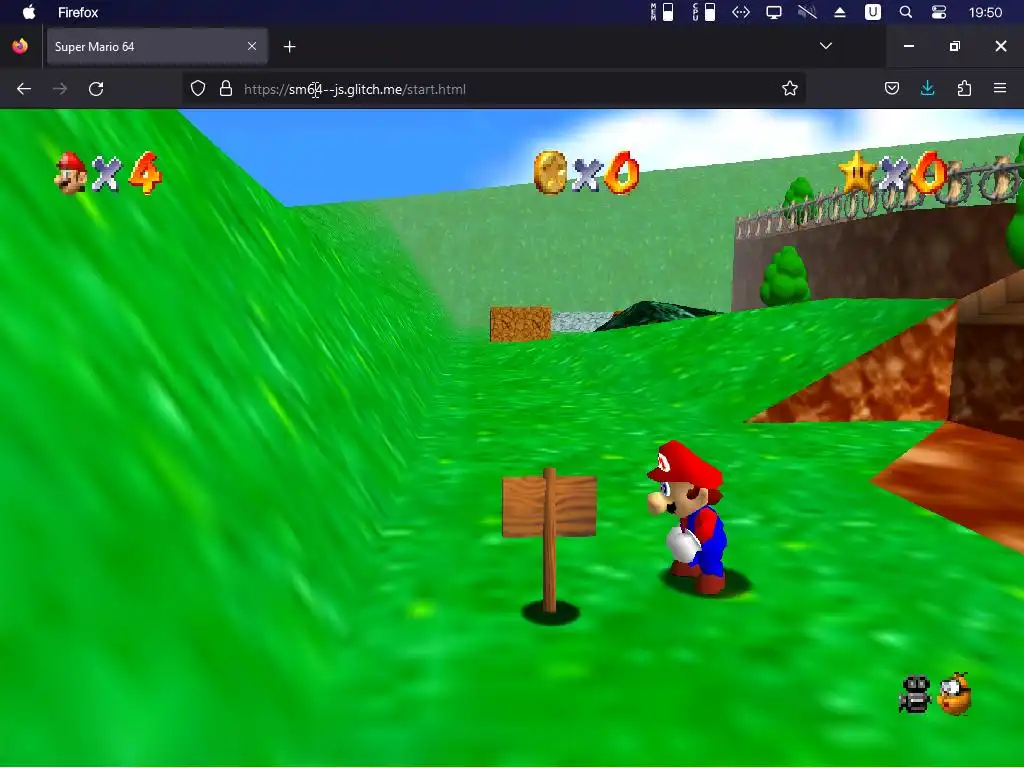
Task: Click the display monitor menu bar icon
Action: (774, 12)
